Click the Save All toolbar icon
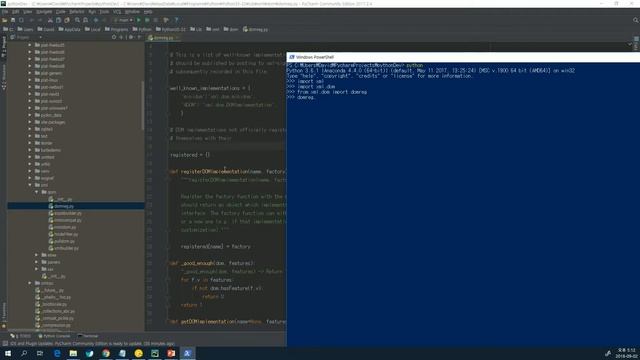The width and height of the screenshot is (640, 360). 13,20
